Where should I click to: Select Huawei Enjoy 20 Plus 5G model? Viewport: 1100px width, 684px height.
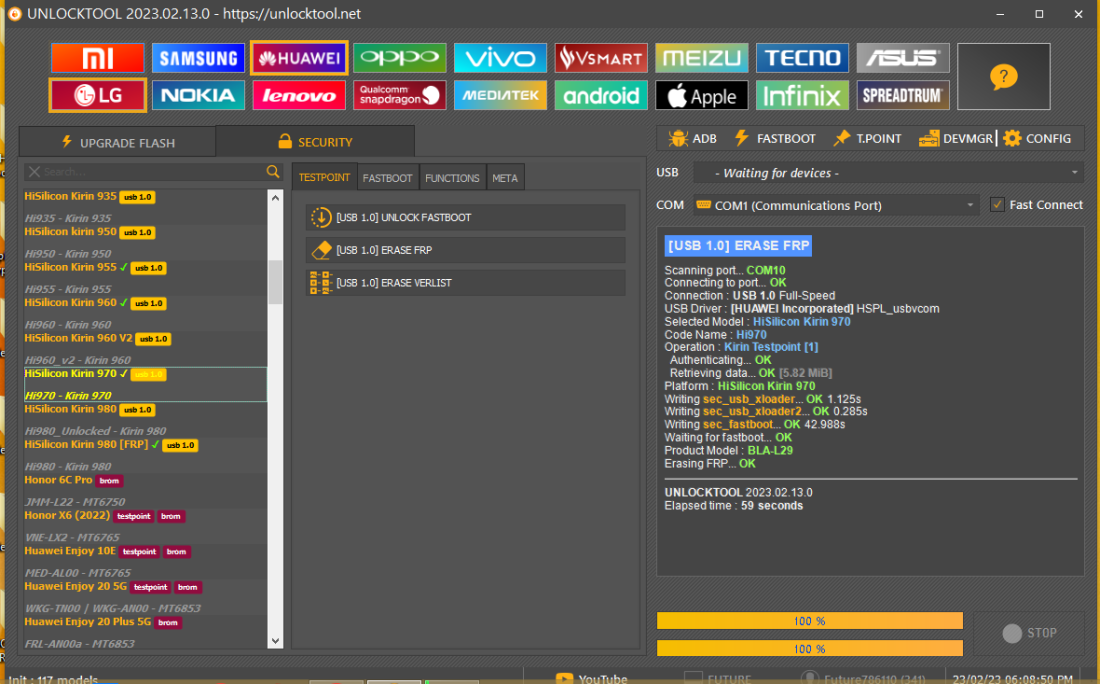(x=145, y=633)
